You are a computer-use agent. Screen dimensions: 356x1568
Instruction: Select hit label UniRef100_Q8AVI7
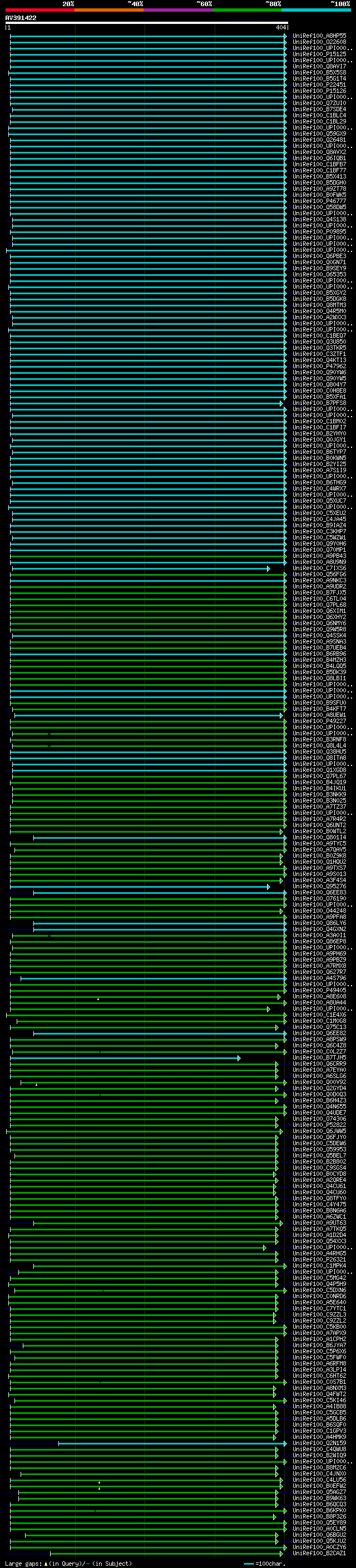pyautogui.click(x=319, y=66)
